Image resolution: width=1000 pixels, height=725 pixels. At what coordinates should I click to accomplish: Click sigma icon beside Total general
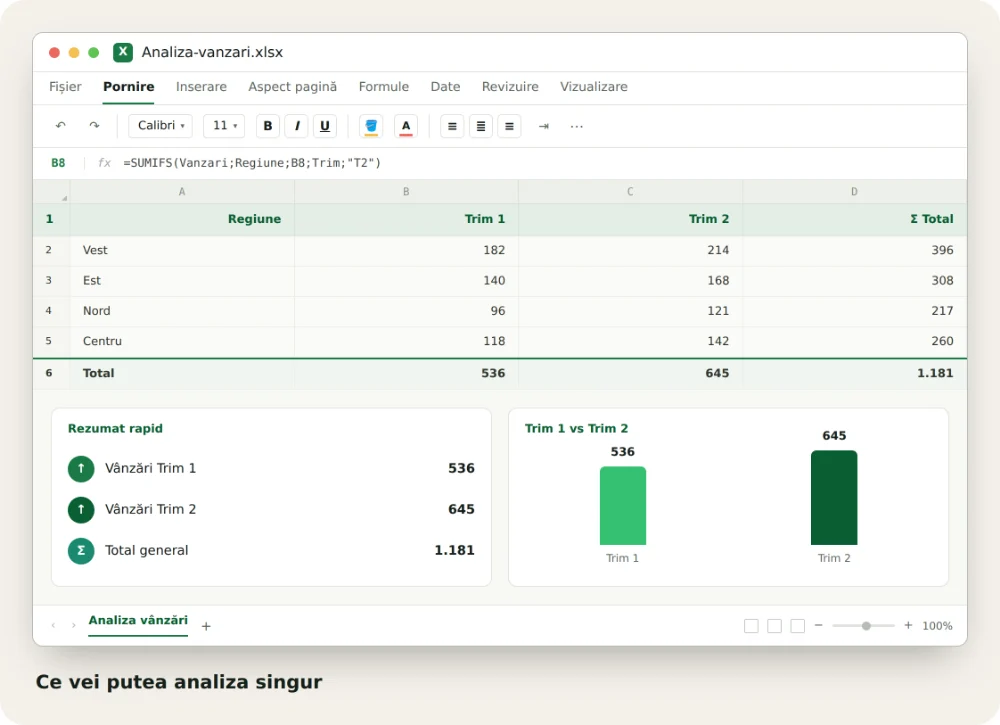click(81, 551)
